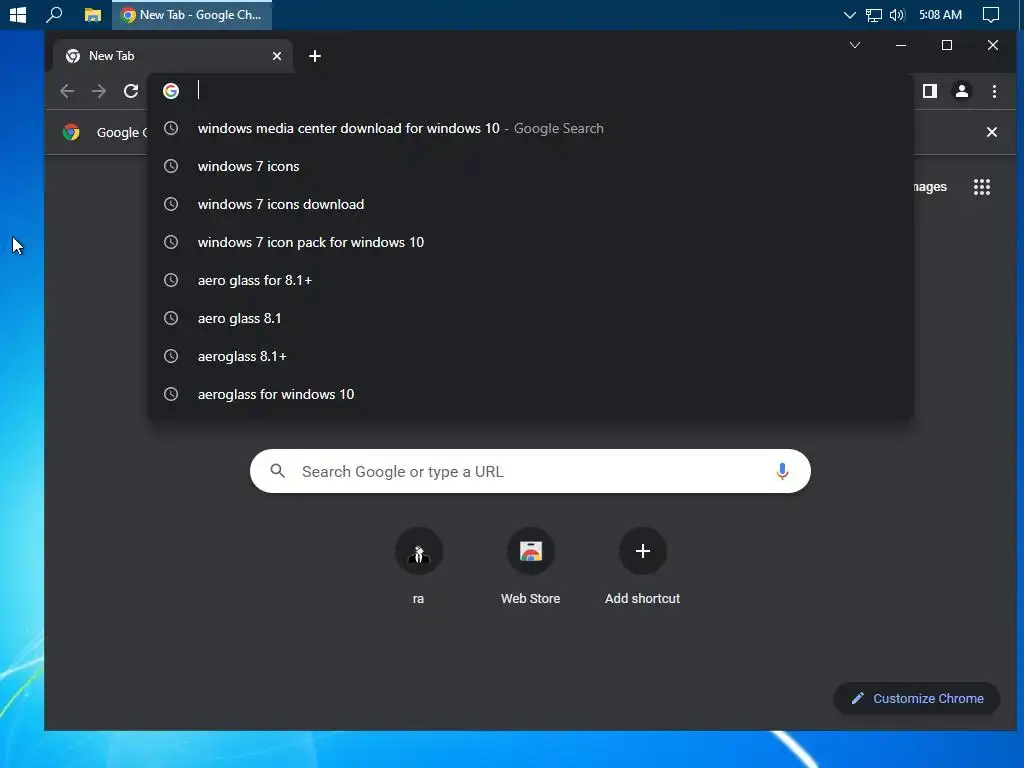The image size is (1024, 768).
Task: Open Customize Chrome button
Action: [917, 699]
